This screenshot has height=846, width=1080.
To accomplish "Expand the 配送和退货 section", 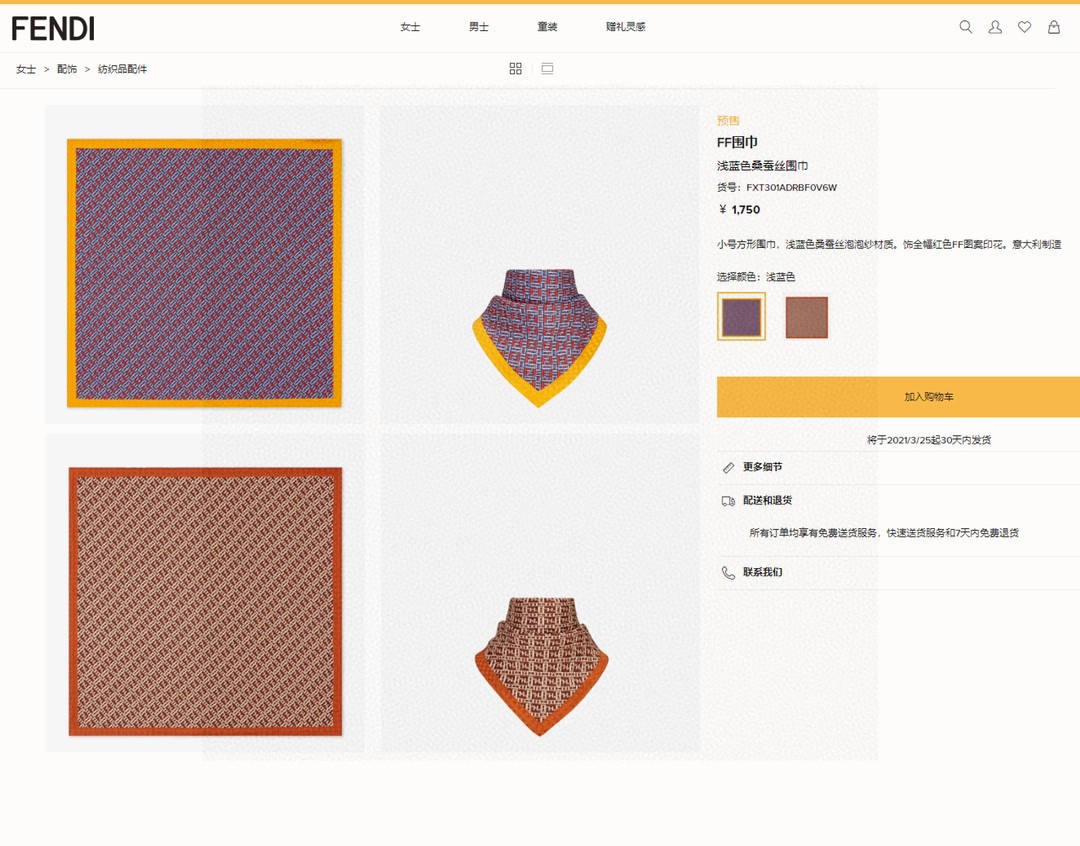I will (767, 500).
